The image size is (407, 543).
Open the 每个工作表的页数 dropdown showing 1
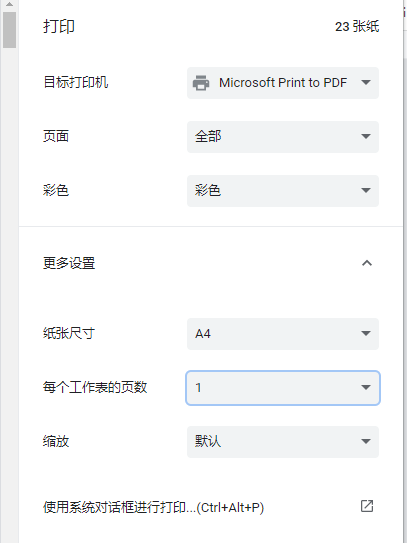coord(283,388)
